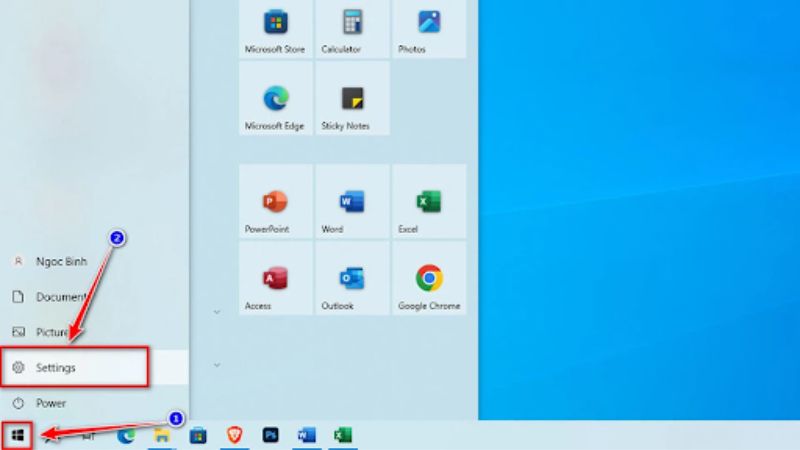Viewport: 800px width, 450px height.
Task: Open Photoshop from the taskbar
Action: point(270,435)
